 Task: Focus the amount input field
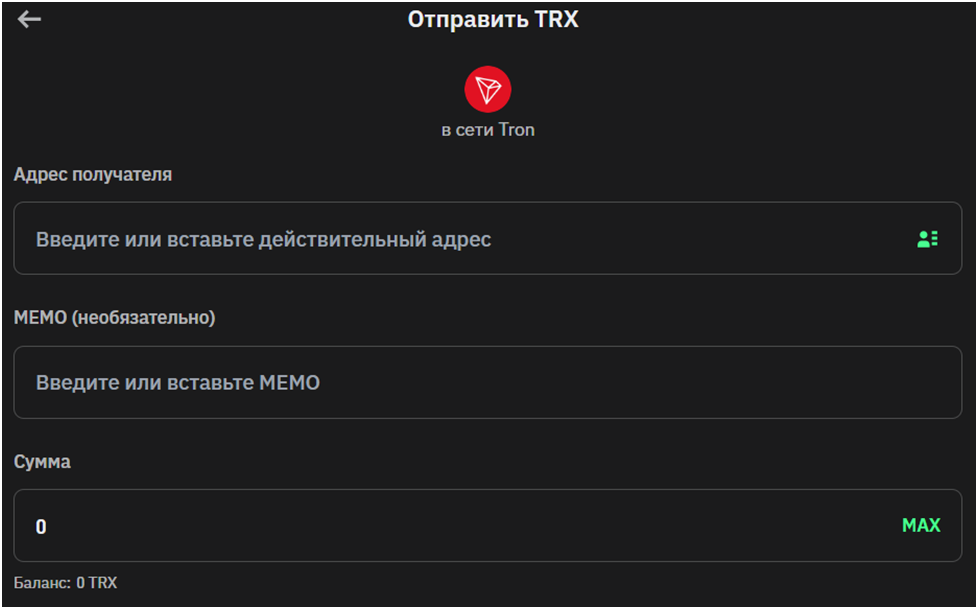(488, 525)
